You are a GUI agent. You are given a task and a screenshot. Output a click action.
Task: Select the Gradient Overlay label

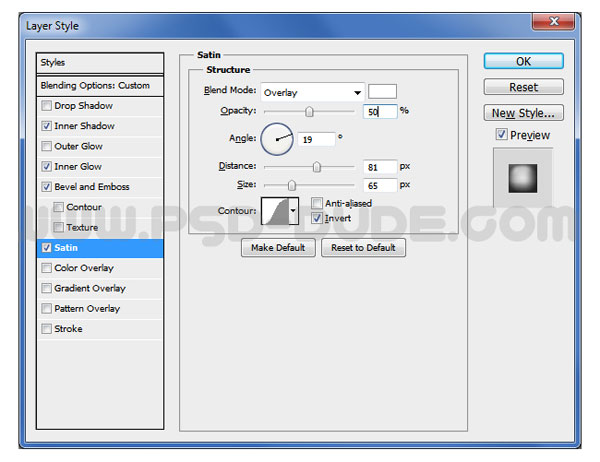coord(90,288)
